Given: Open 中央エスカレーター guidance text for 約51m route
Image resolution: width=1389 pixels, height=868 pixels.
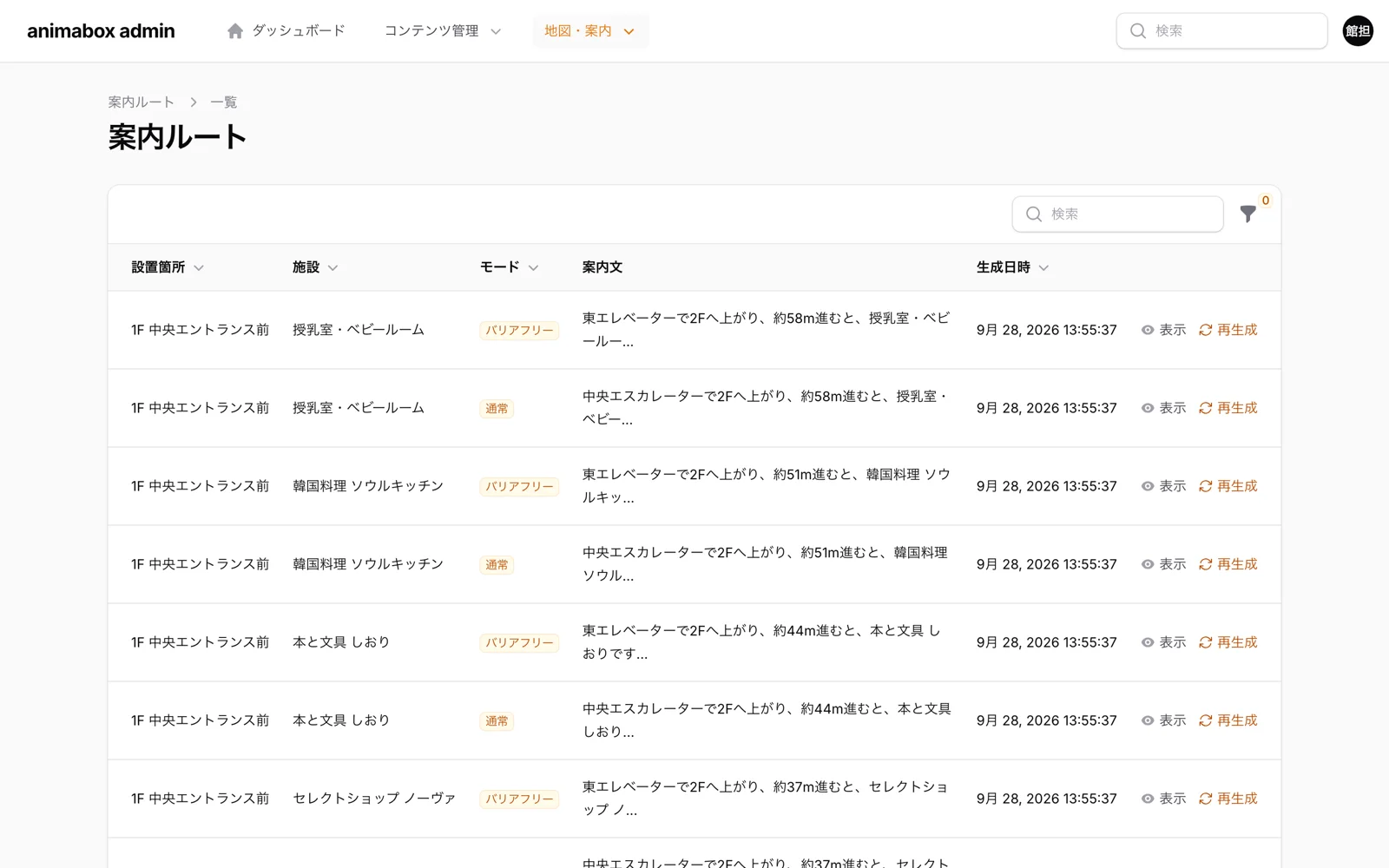Looking at the screenshot, I should [x=767, y=564].
